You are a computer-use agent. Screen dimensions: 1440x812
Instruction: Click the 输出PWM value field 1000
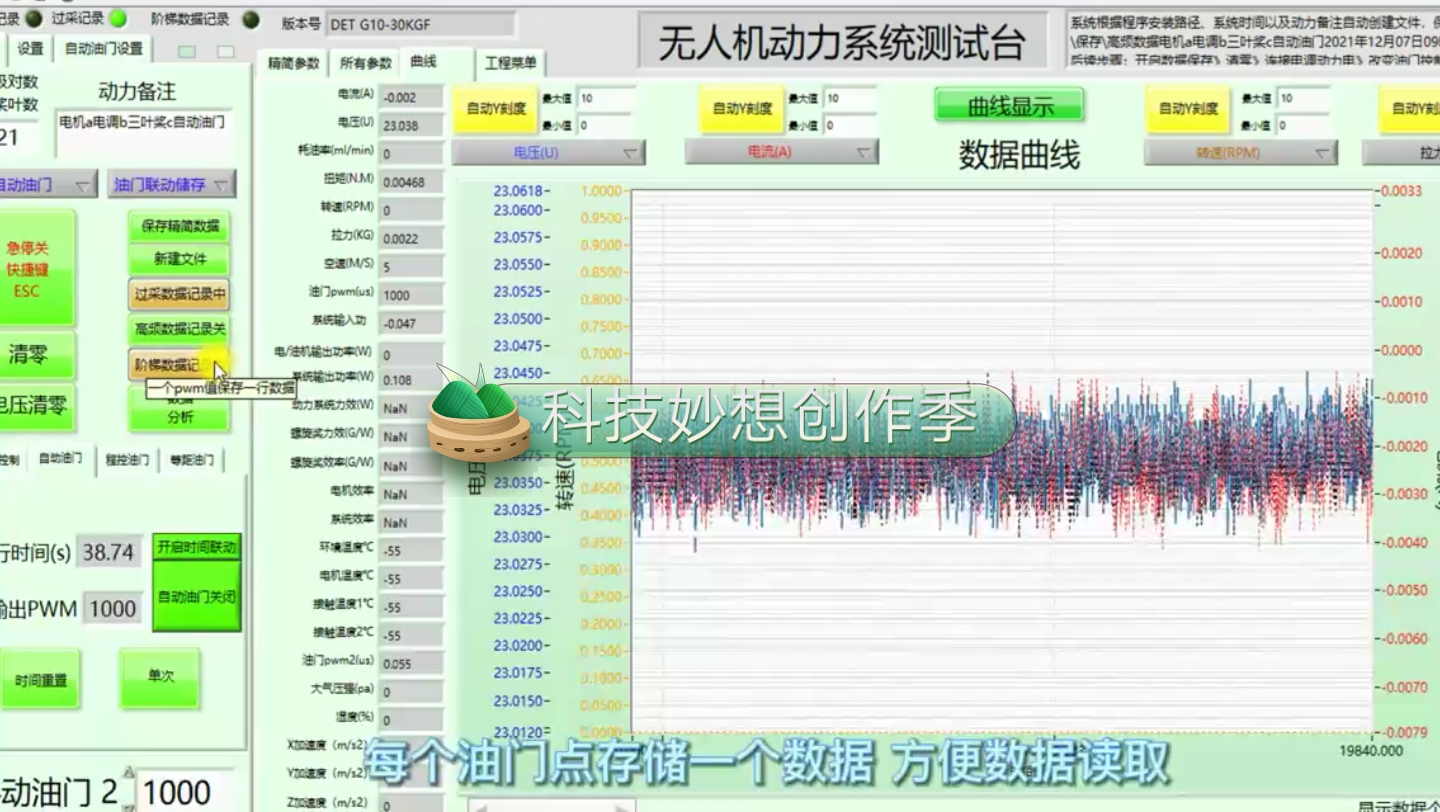(x=112, y=609)
